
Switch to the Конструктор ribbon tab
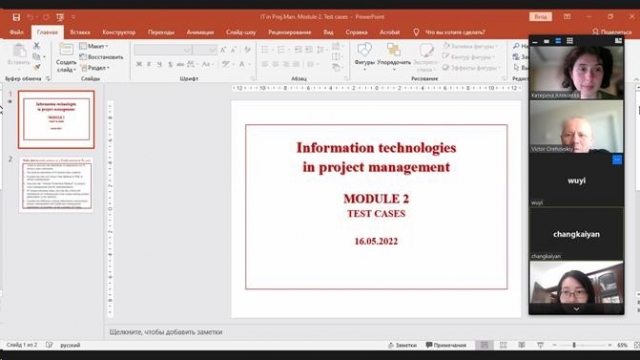[x=119, y=32]
